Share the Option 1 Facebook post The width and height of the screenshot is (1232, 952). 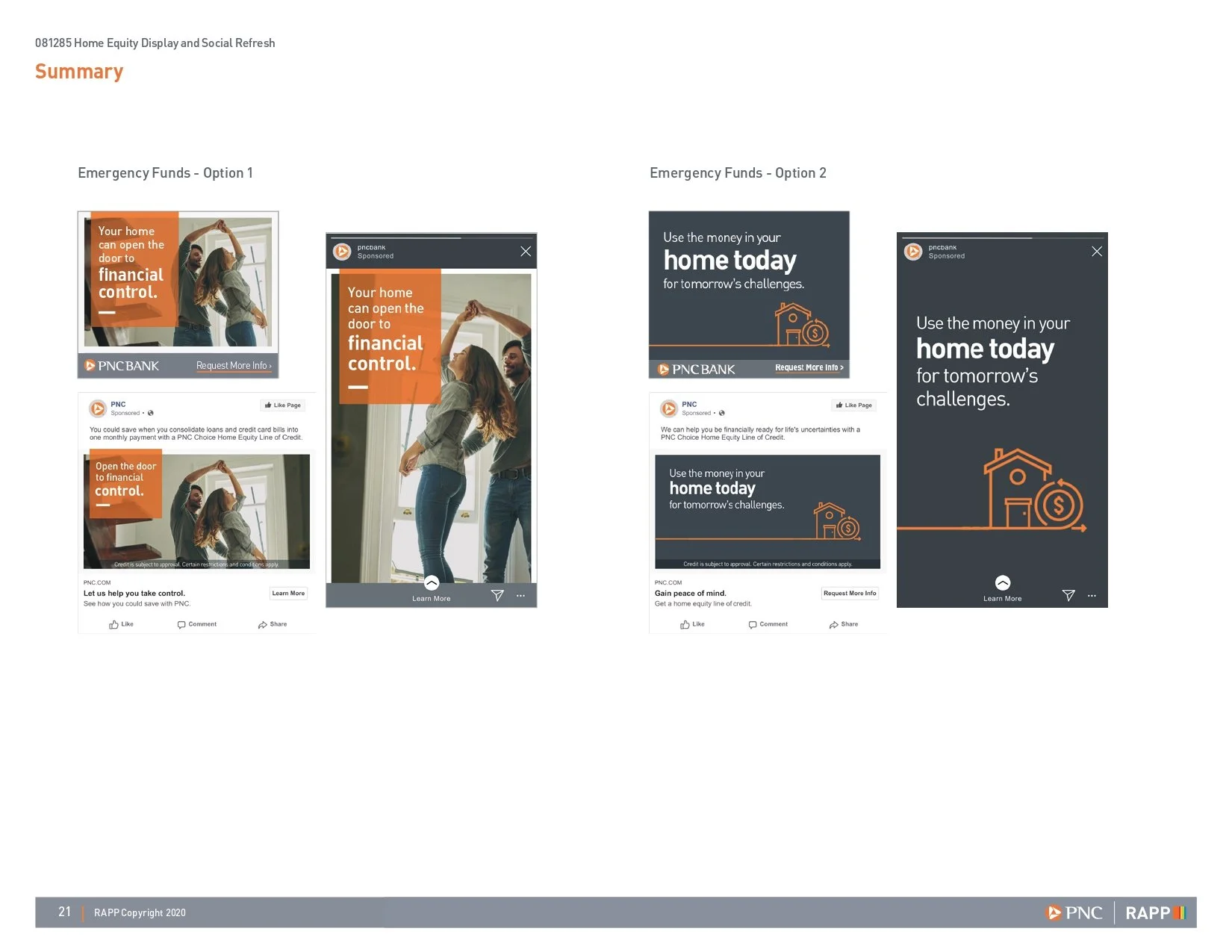pos(273,624)
